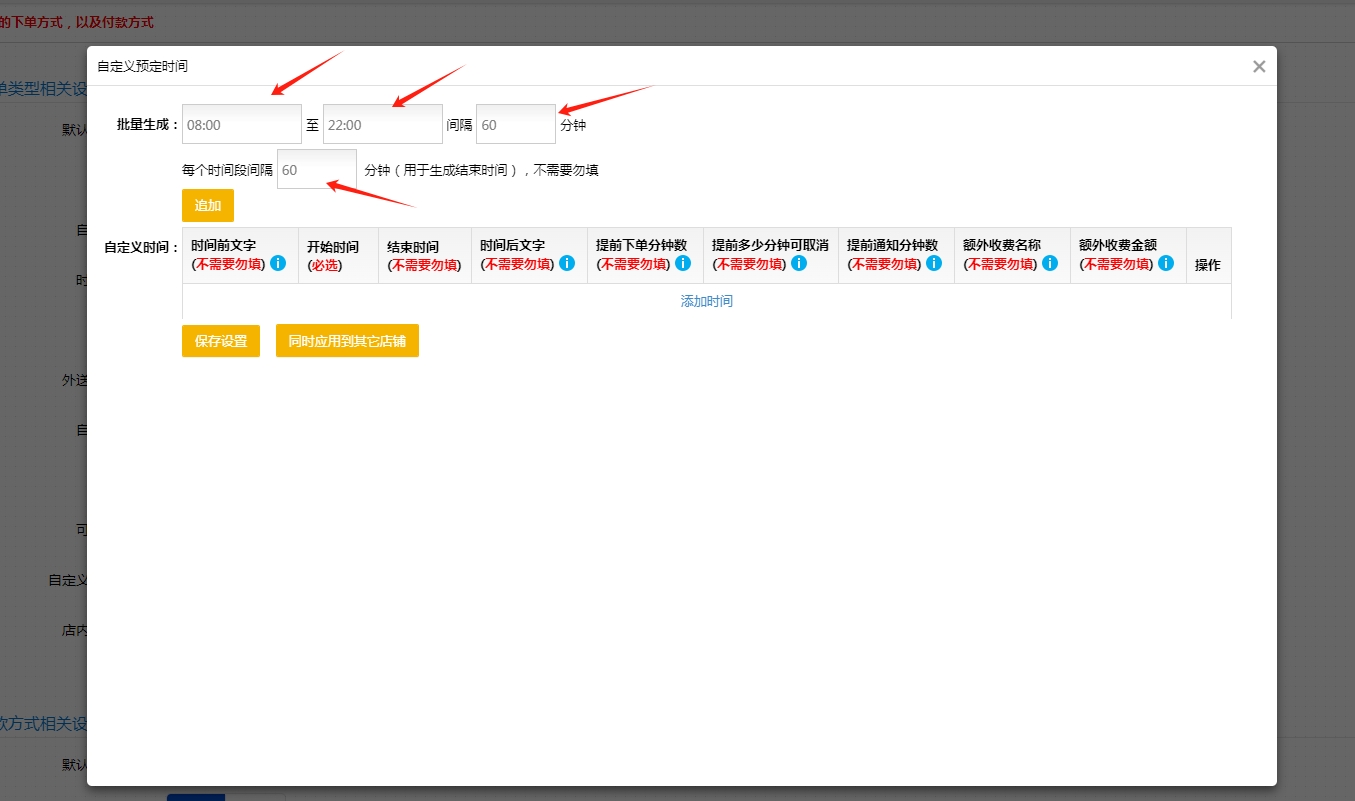The image size is (1355, 801).
Task: Click the 结束时间 column header
Action: pos(413,247)
